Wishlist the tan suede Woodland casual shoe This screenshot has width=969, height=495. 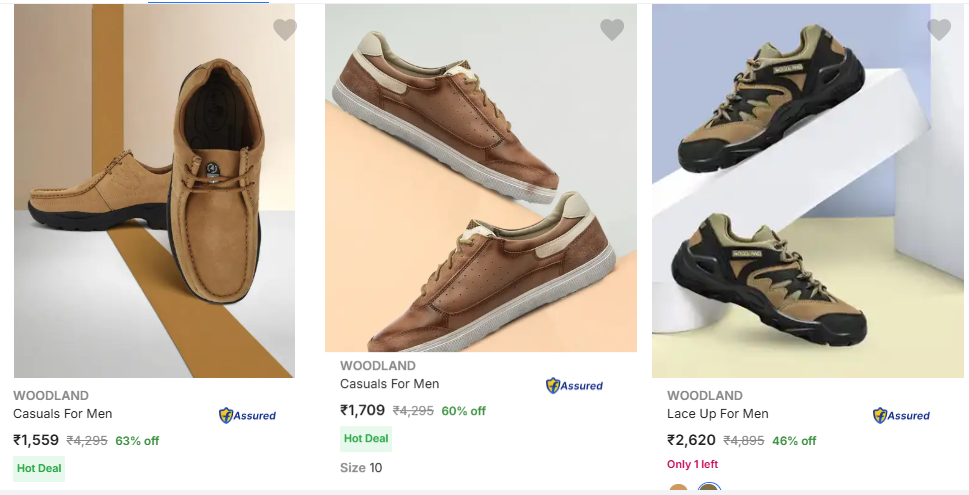pos(285,30)
